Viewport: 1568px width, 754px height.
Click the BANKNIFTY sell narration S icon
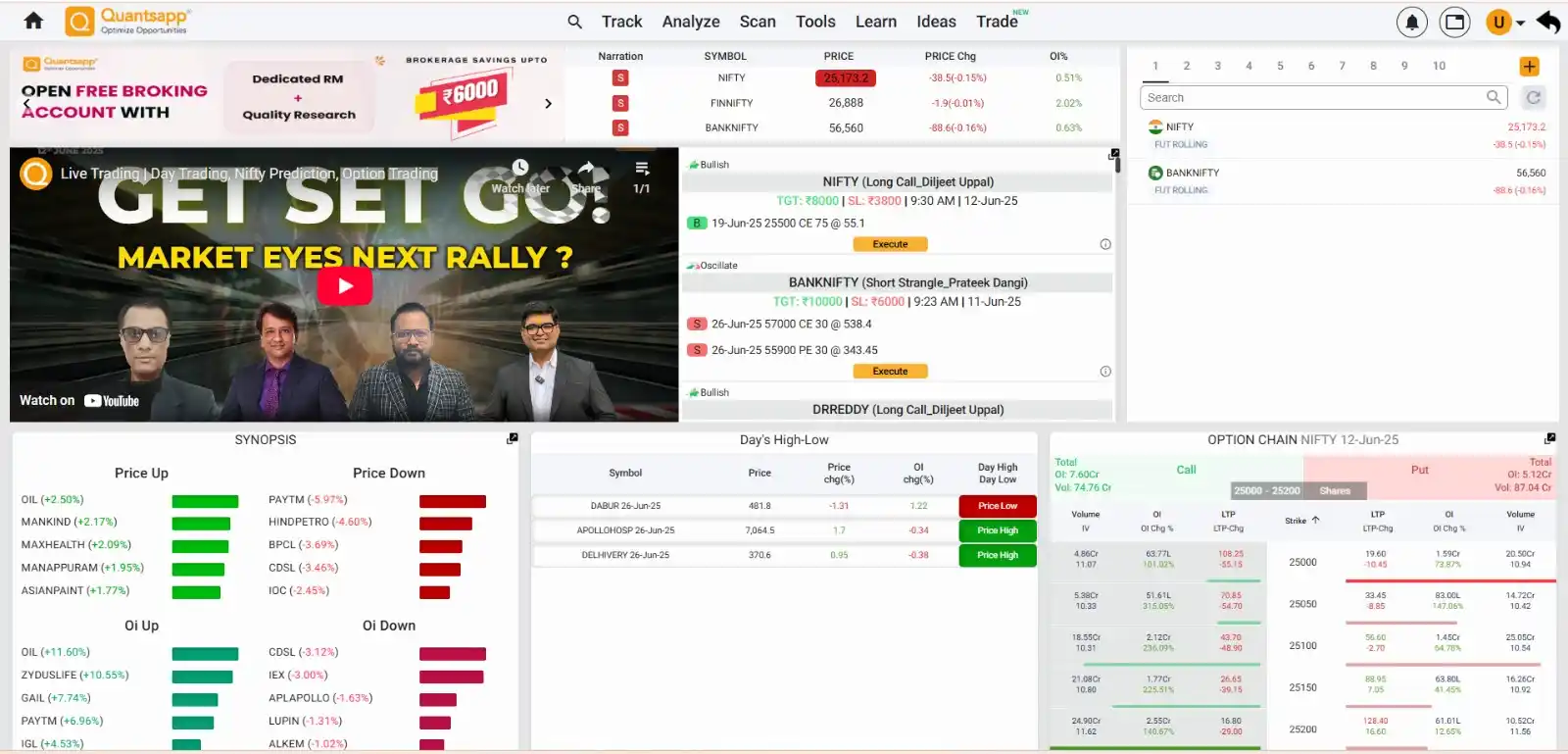coord(620,127)
